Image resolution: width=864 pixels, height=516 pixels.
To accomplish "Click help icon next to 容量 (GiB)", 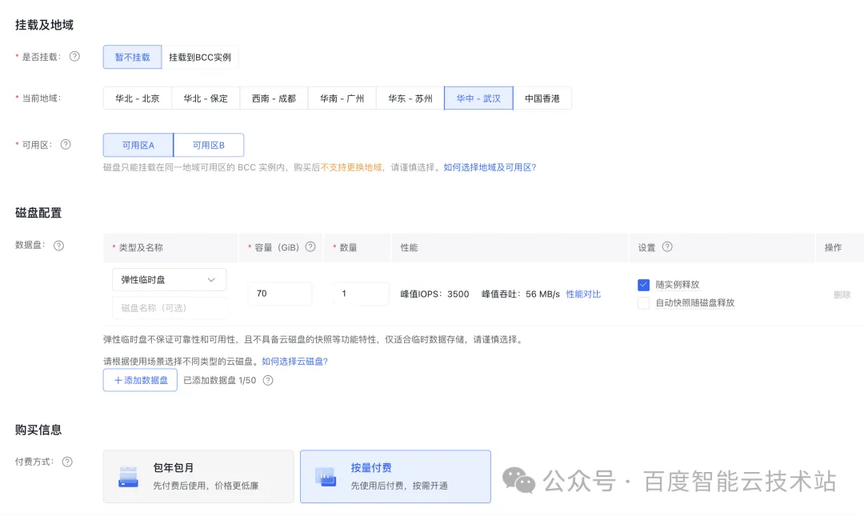I will point(311,247).
